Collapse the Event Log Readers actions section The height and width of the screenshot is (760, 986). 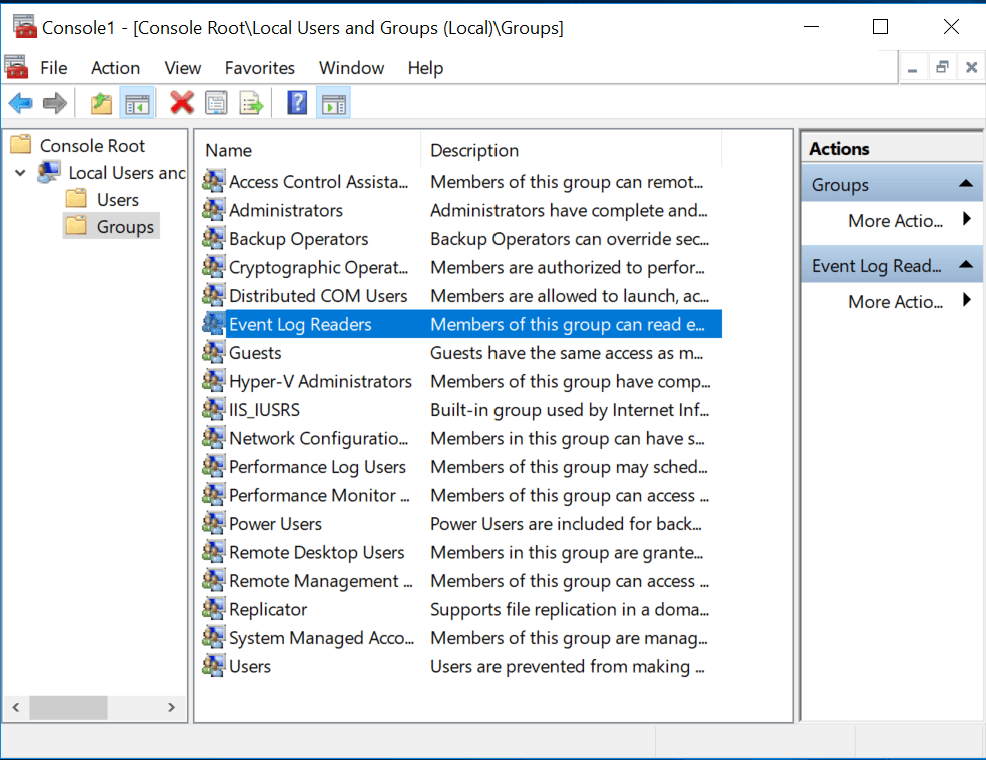pyautogui.click(x=966, y=265)
